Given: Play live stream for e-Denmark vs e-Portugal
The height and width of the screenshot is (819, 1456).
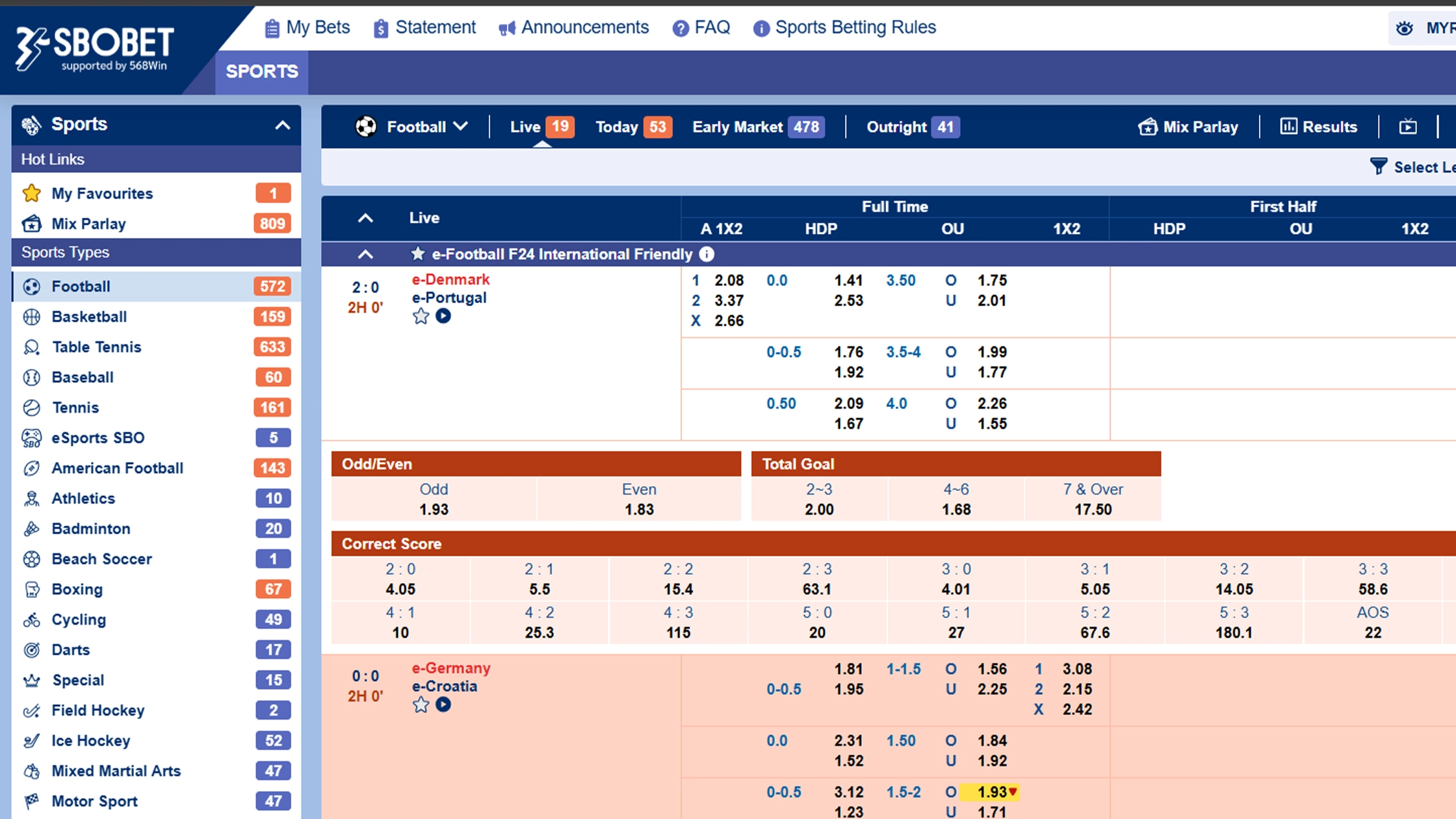Looking at the screenshot, I should point(443,316).
